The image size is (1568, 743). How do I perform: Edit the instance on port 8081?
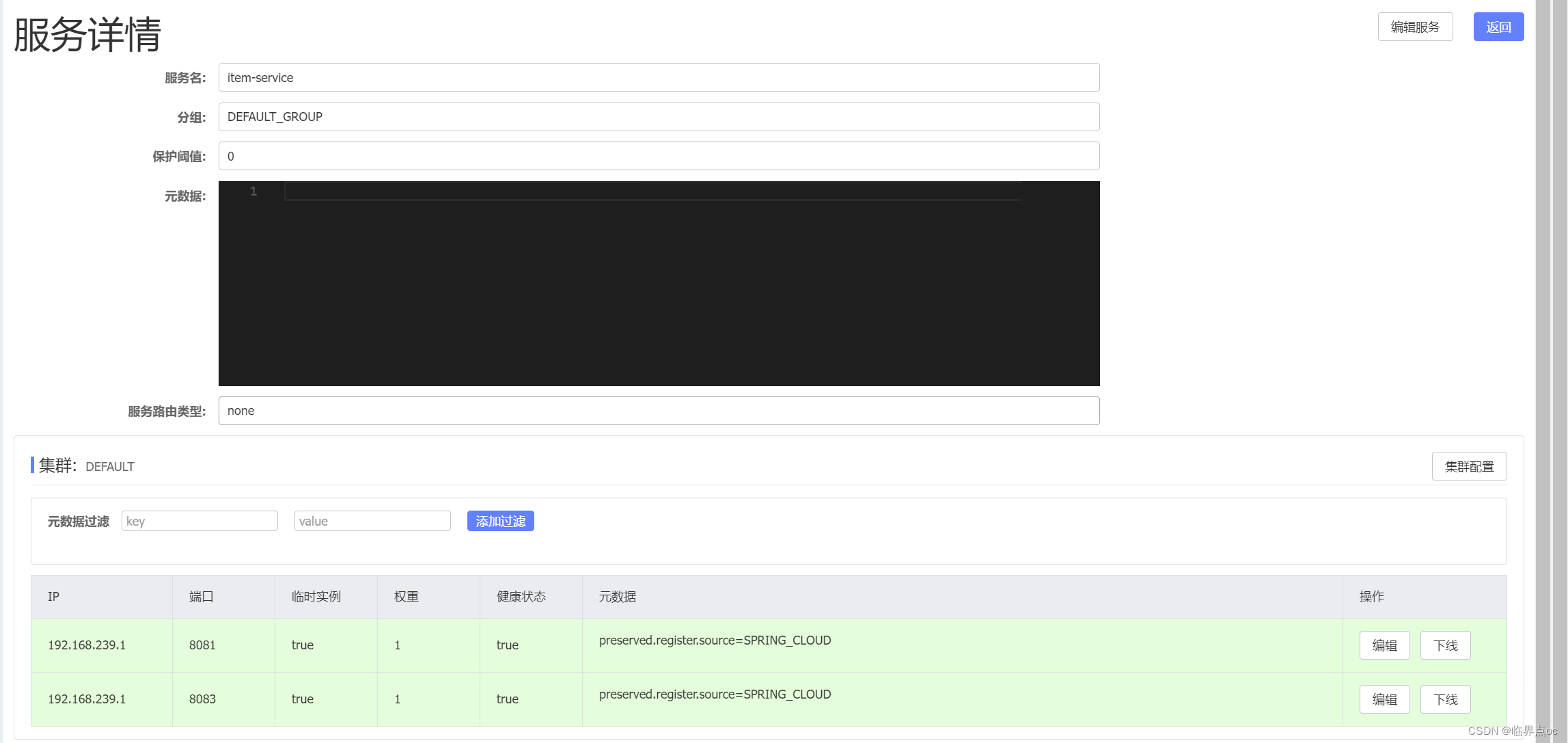pos(1384,645)
